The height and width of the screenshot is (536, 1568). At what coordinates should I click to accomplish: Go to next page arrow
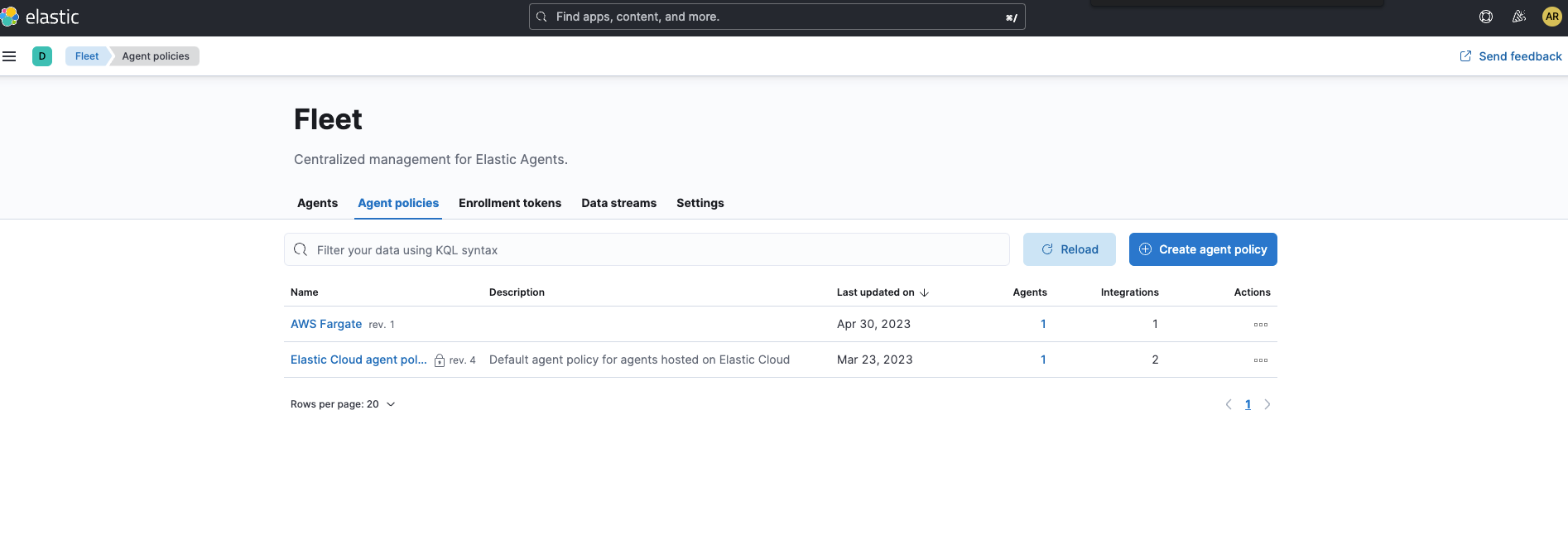pyautogui.click(x=1267, y=404)
